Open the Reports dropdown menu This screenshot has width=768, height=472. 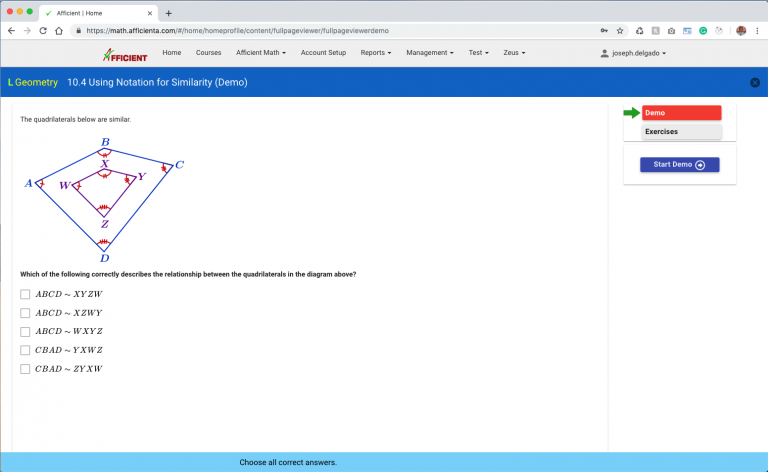click(x=376, y=52)
